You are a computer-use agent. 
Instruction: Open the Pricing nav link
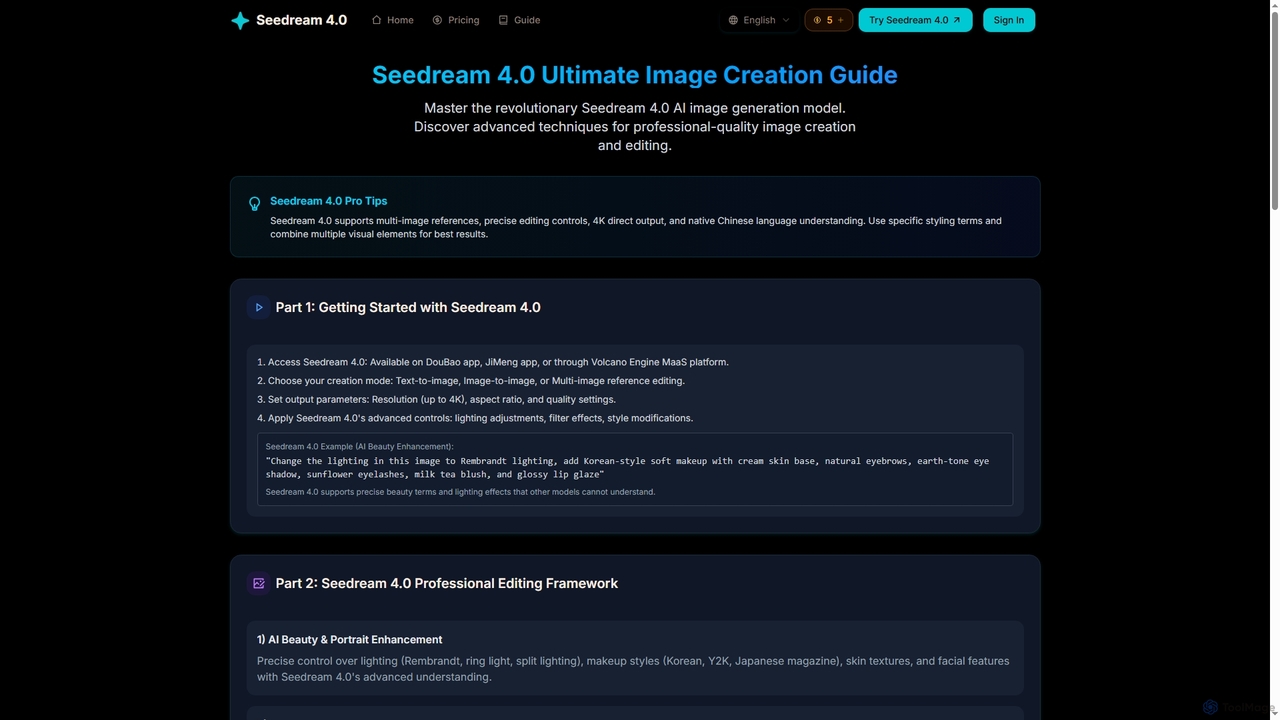[456, 20]
